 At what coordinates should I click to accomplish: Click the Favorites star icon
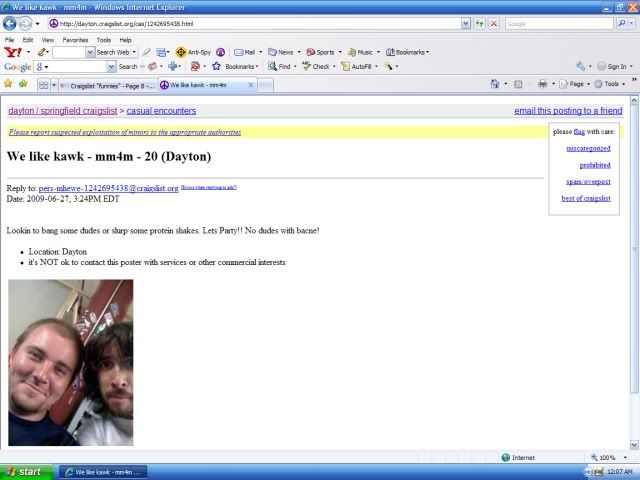pyautogui.click(x=9, y=84)
